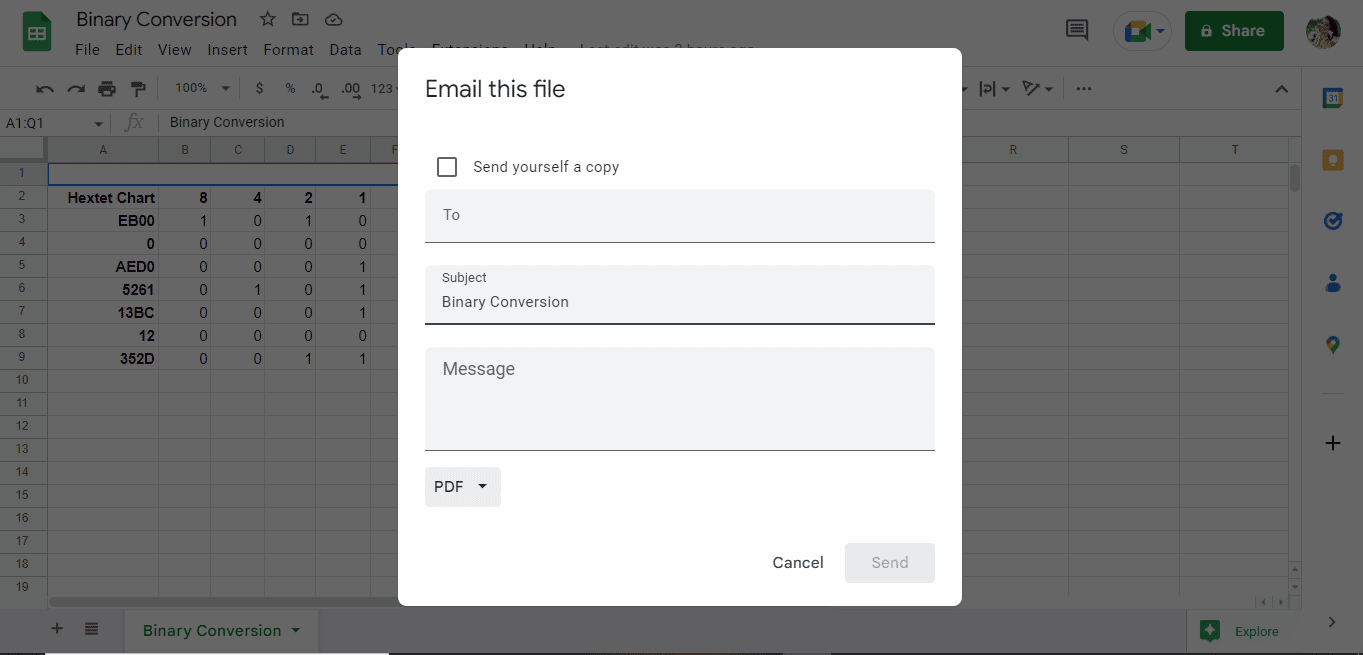
Task: Open the Format menu
Action: (288, 49)
